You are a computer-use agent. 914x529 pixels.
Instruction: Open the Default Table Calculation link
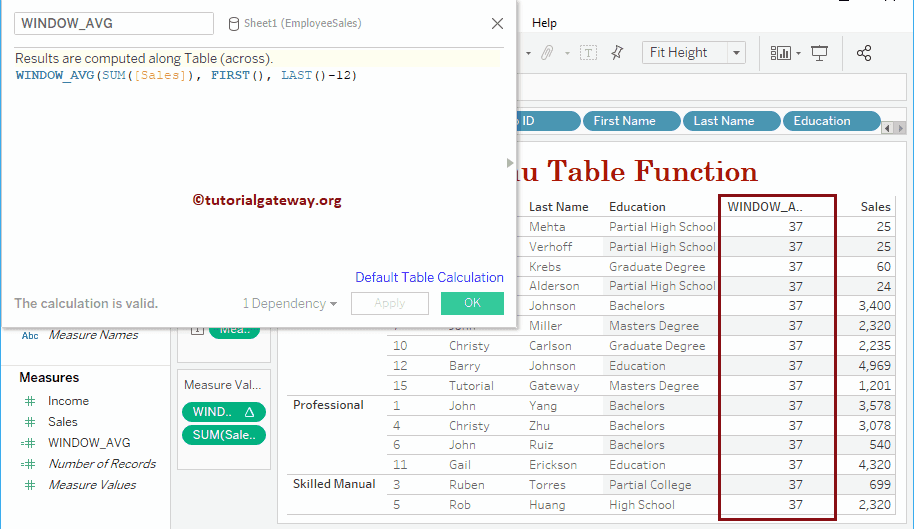pyautogui.click(x=429, y=277)
